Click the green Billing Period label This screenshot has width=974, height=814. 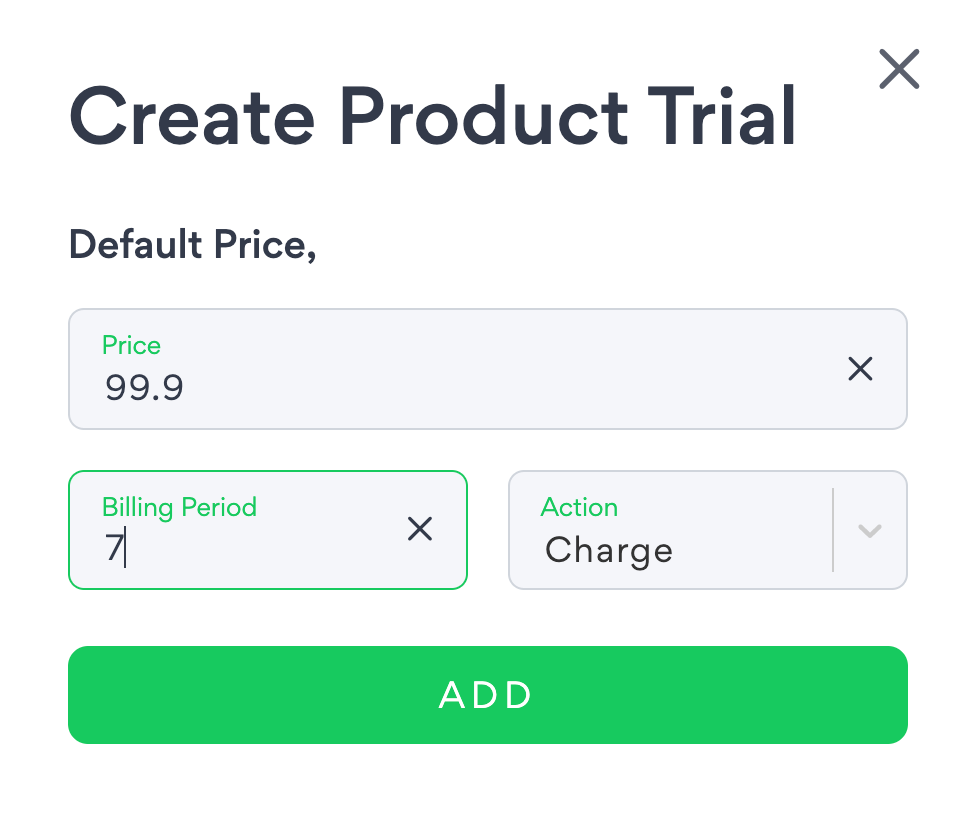click(179, 508)
